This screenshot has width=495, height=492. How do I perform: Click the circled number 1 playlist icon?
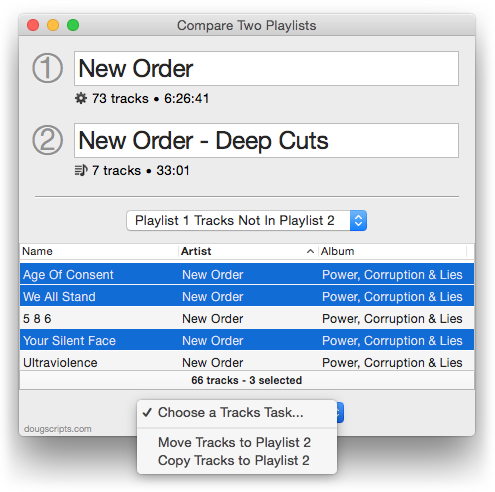(47, 68)
